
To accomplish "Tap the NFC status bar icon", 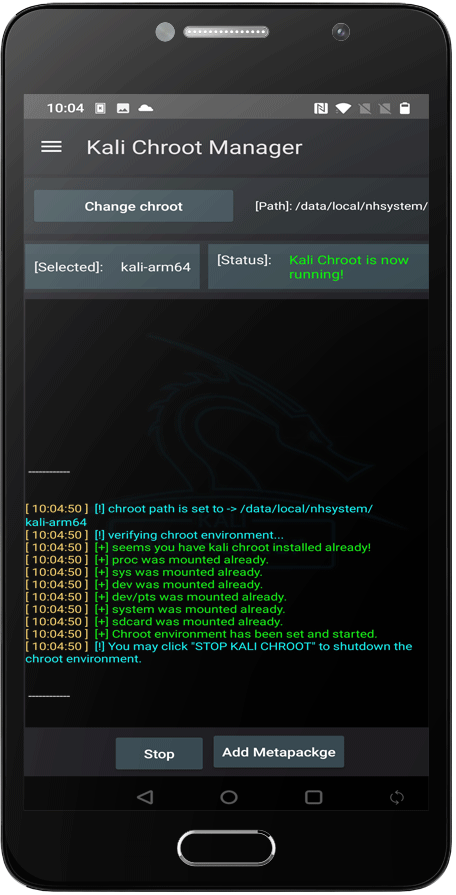I will pos(321,108).
